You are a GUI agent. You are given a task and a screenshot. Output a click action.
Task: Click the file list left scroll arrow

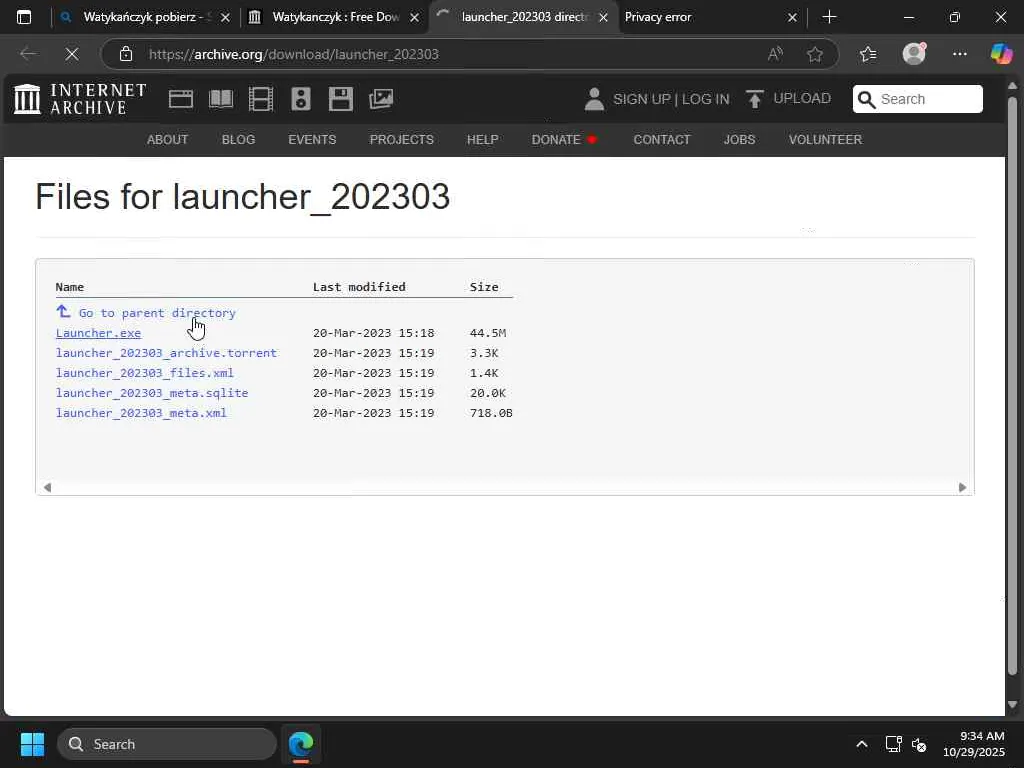click(47, 487)
